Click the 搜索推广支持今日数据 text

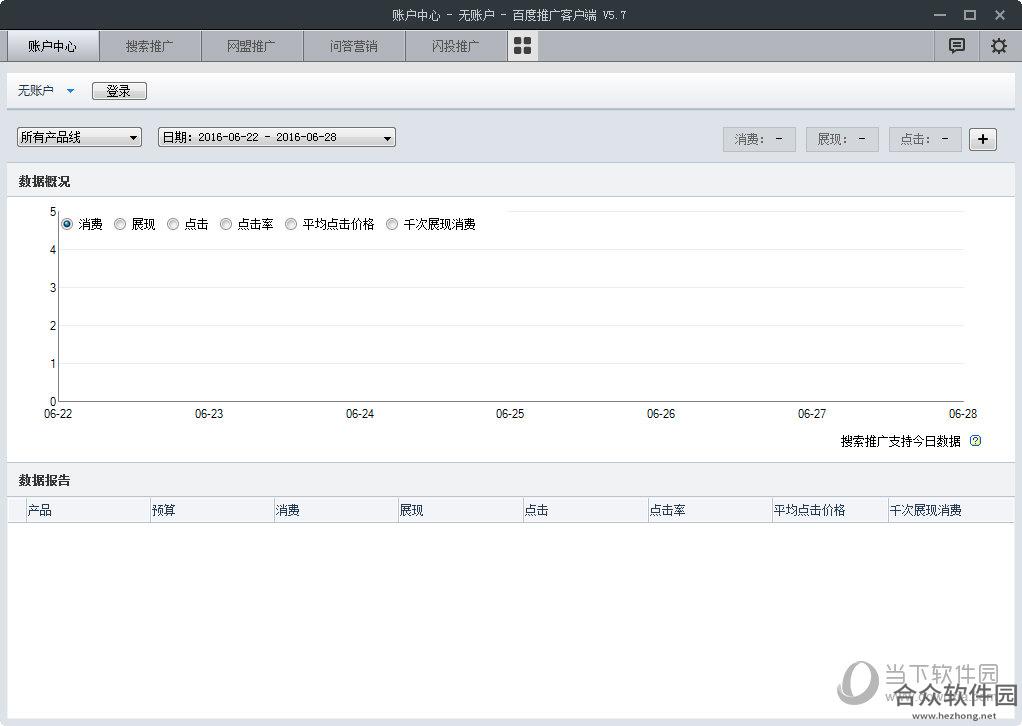coord(900,441)
